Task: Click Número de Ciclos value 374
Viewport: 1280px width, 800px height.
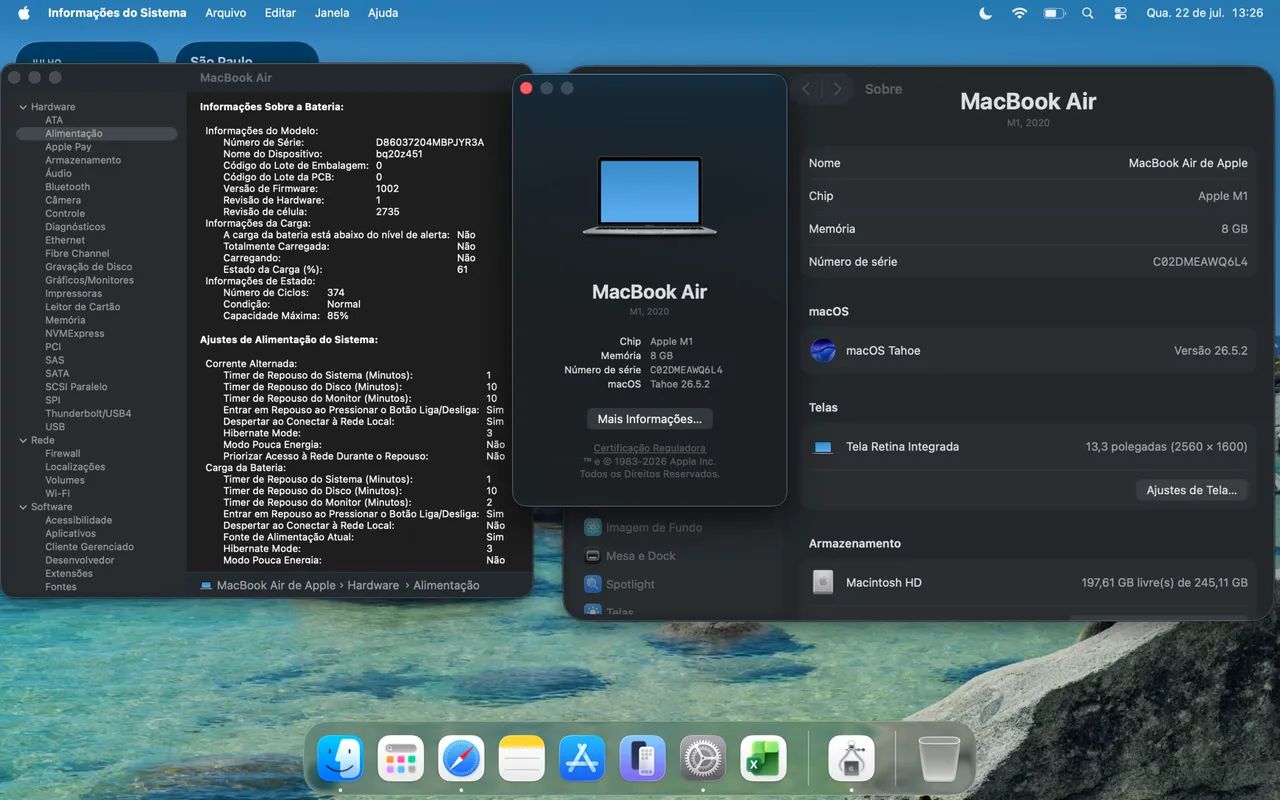Action: pyautogui.click(x=336, y=293)
